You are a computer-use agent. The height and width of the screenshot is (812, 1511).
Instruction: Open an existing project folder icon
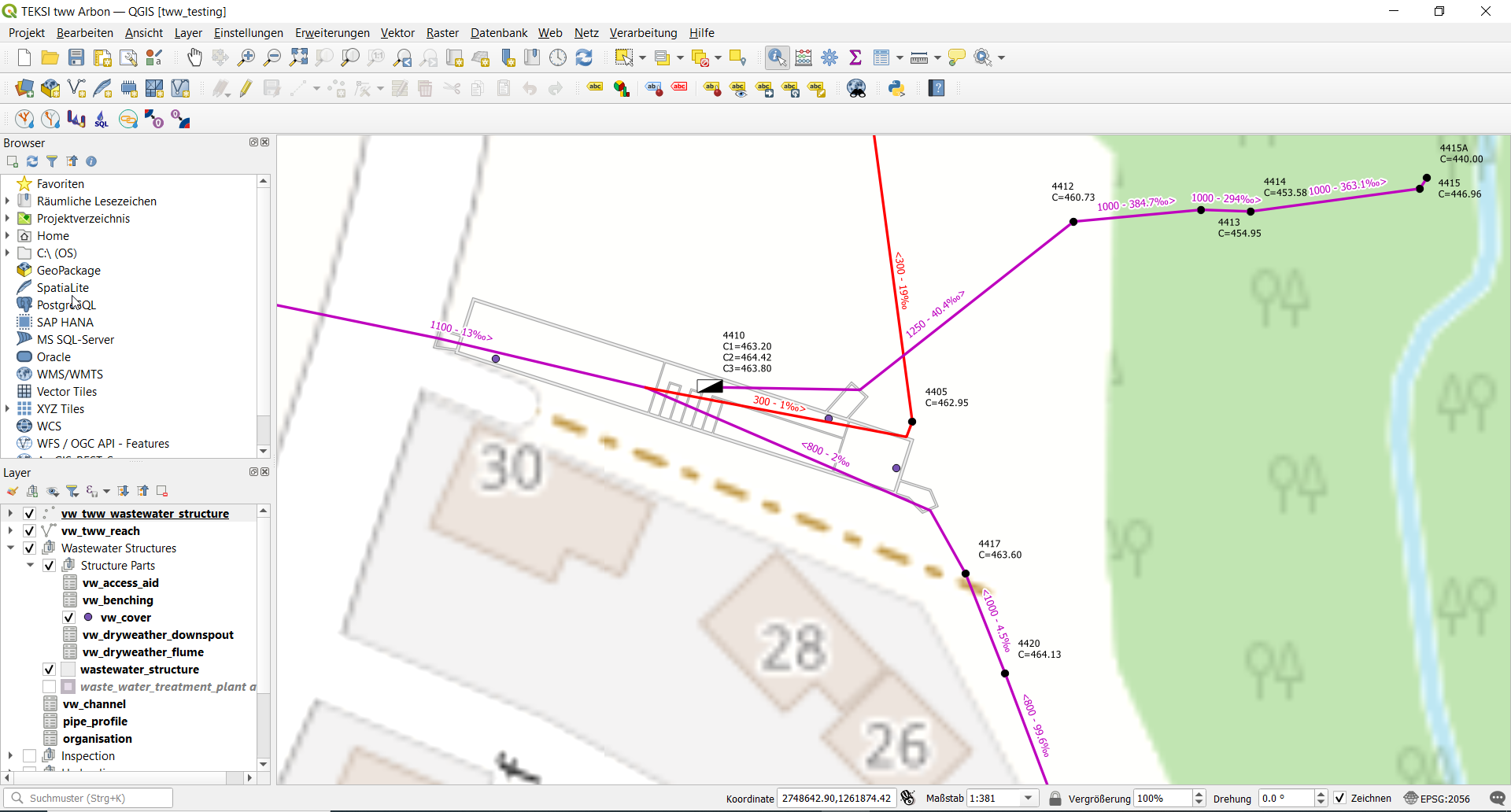click(x=50, y=57)
